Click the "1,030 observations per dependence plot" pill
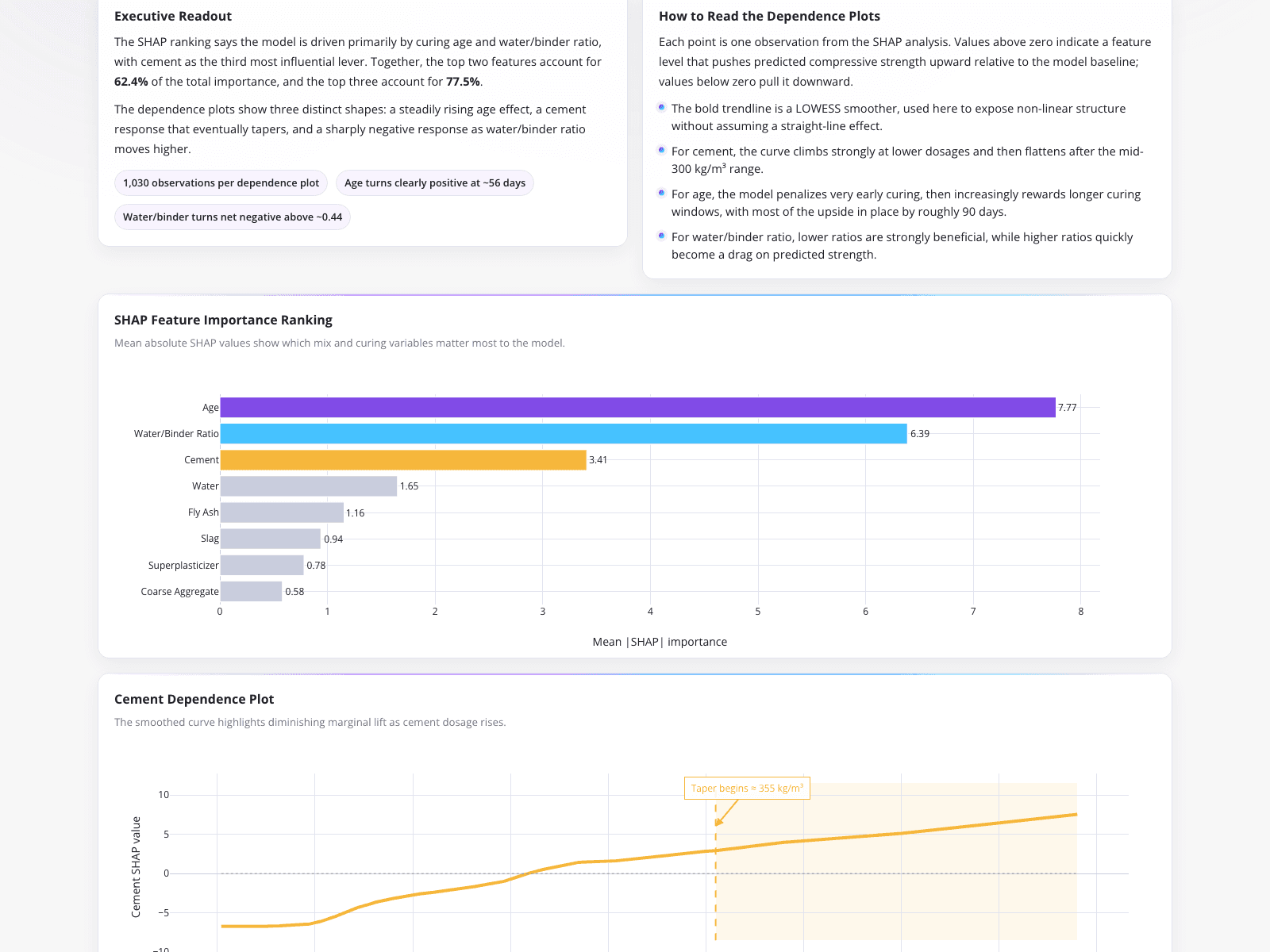 pyautogui.click(x=221, y=183)
